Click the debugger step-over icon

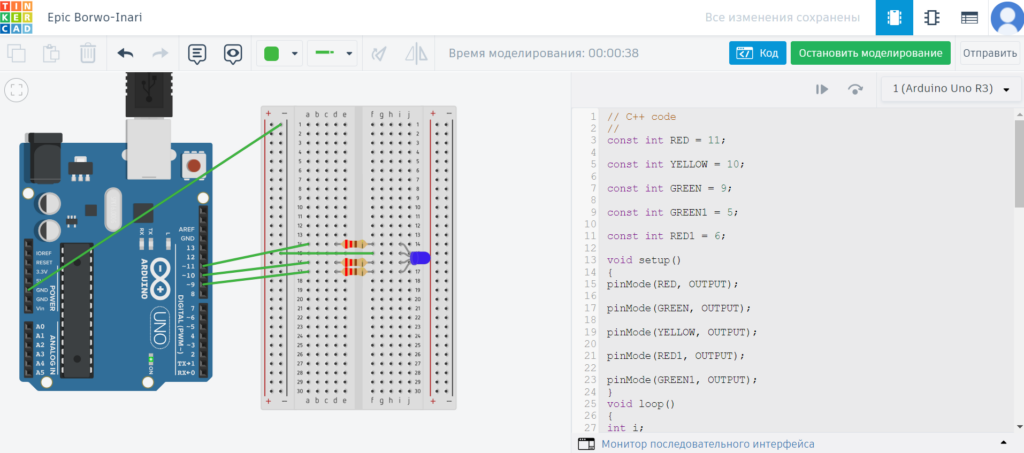click(x=856, y=89)
